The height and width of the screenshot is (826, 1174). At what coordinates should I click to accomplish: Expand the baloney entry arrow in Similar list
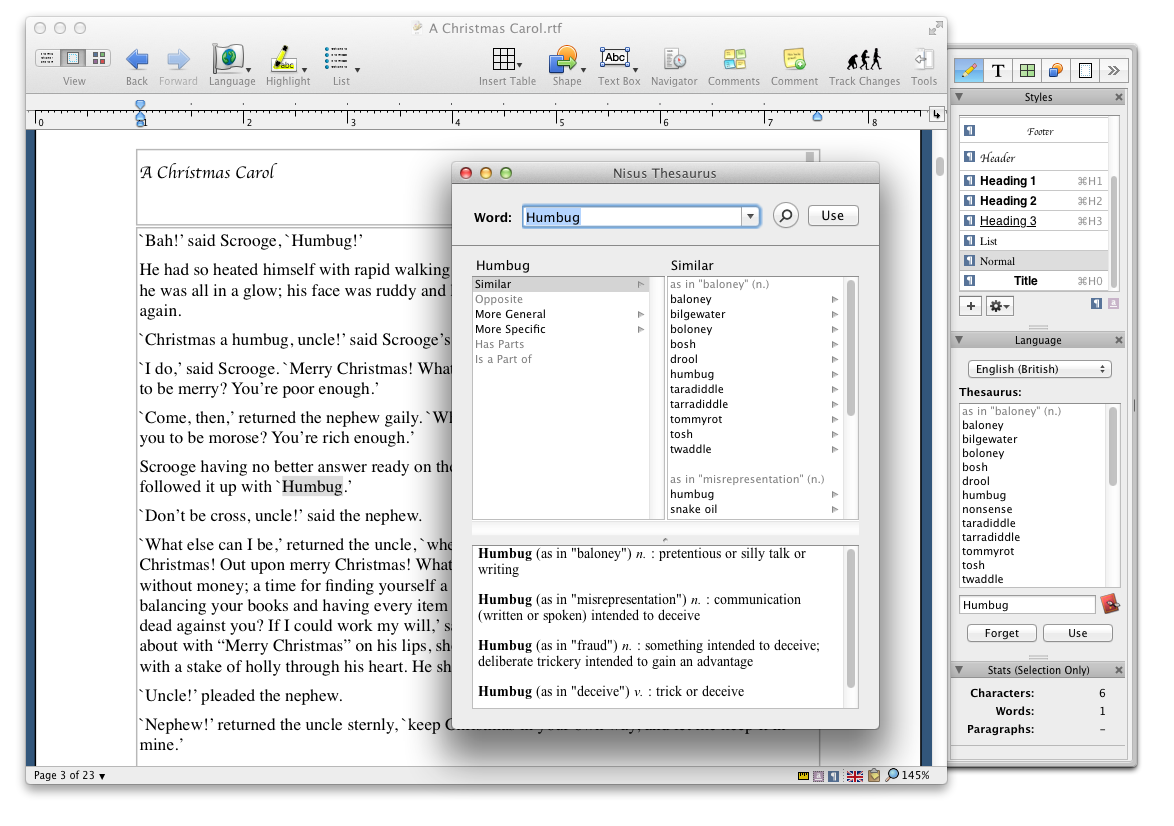tap(834, 300)
